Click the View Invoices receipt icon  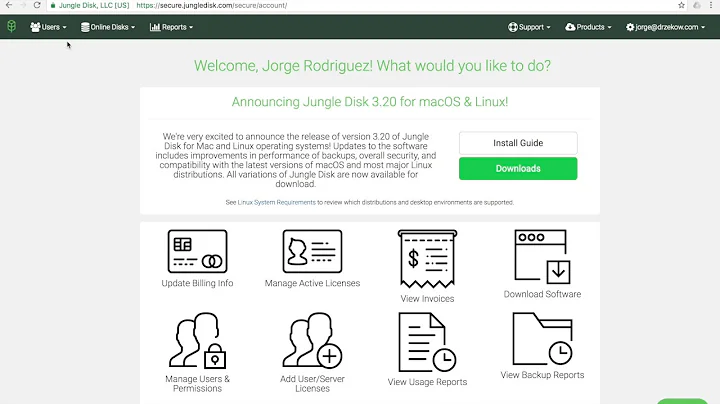428,259
